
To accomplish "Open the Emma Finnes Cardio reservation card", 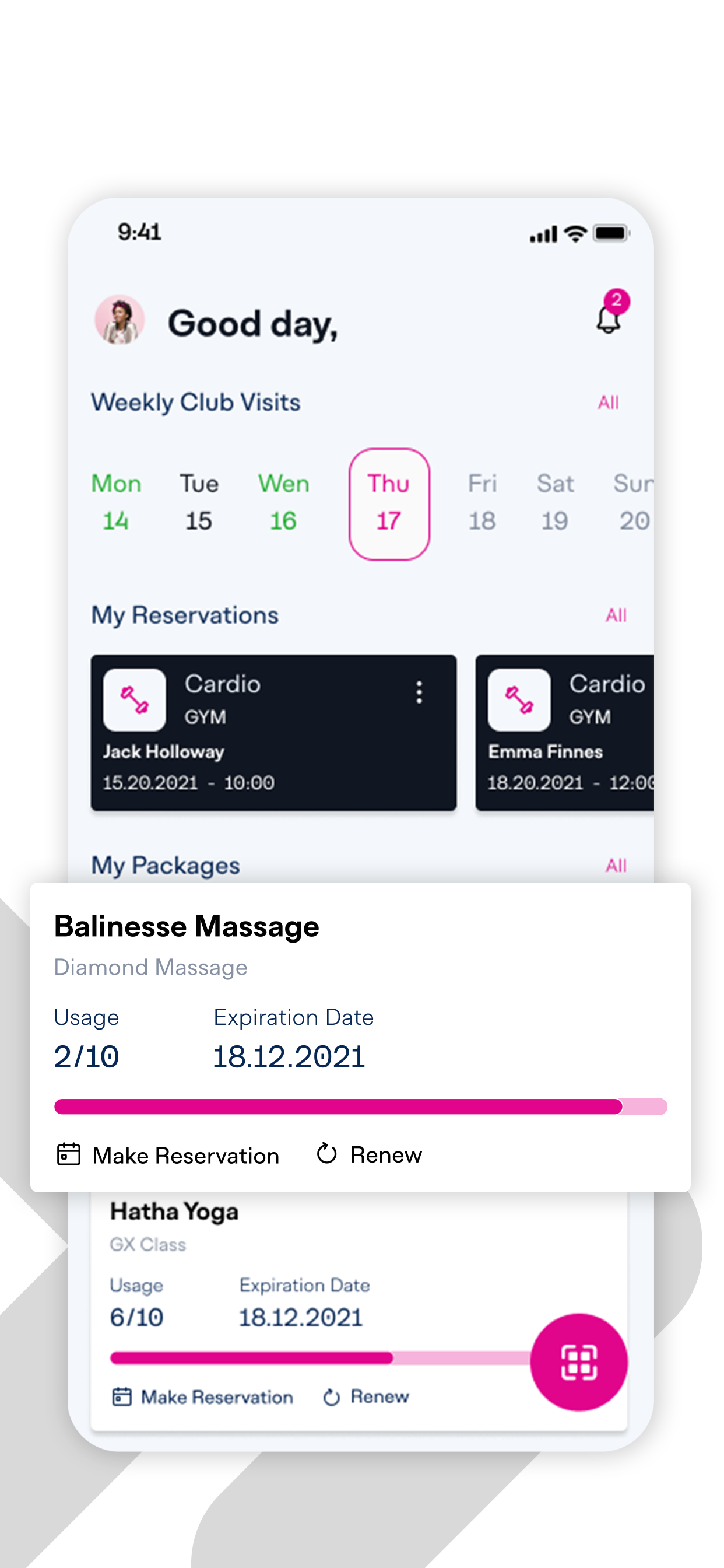I will pyautogui.click(x=565, y=733).
